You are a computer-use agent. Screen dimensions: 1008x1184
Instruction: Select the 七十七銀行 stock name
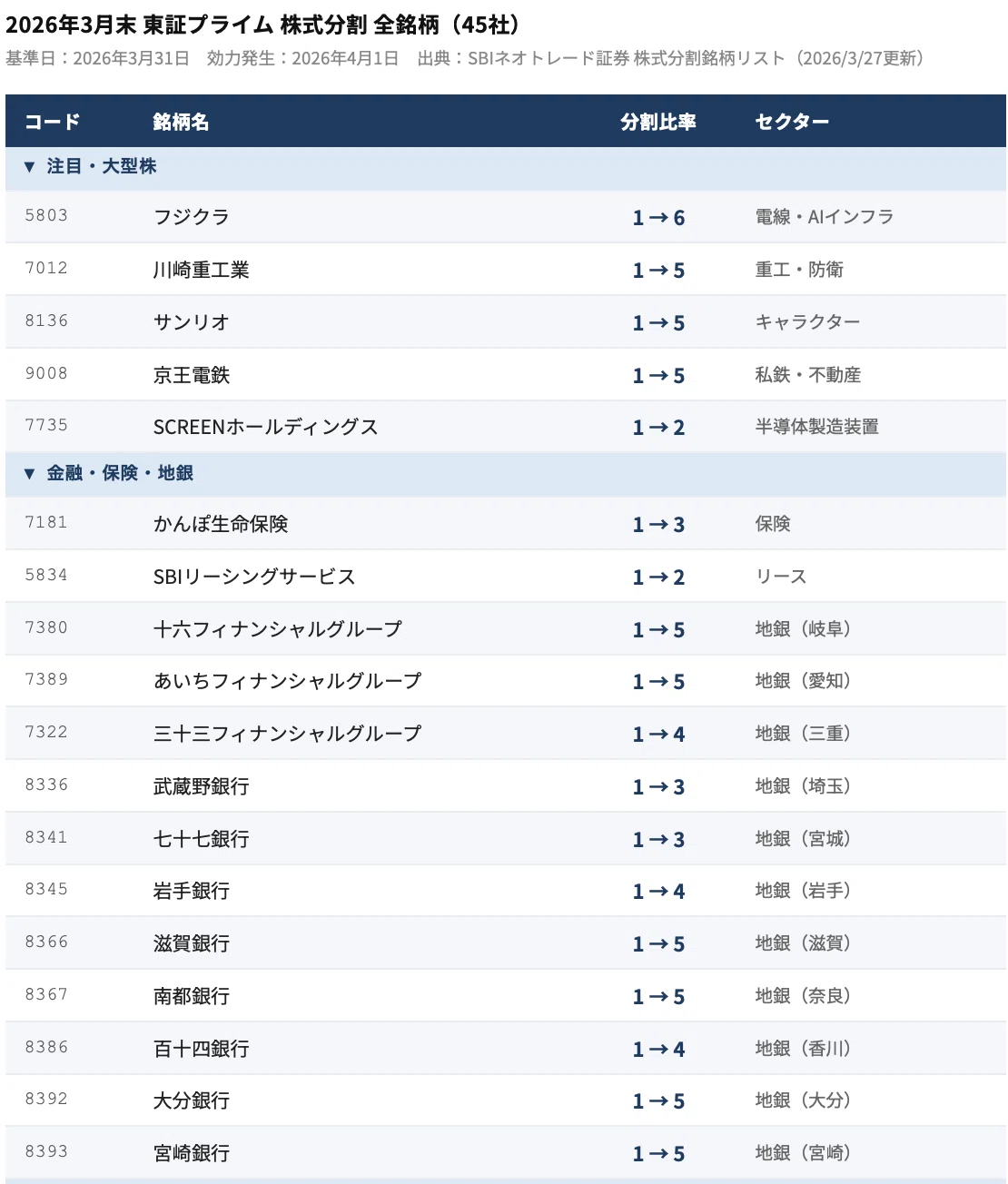coord(201,839)
